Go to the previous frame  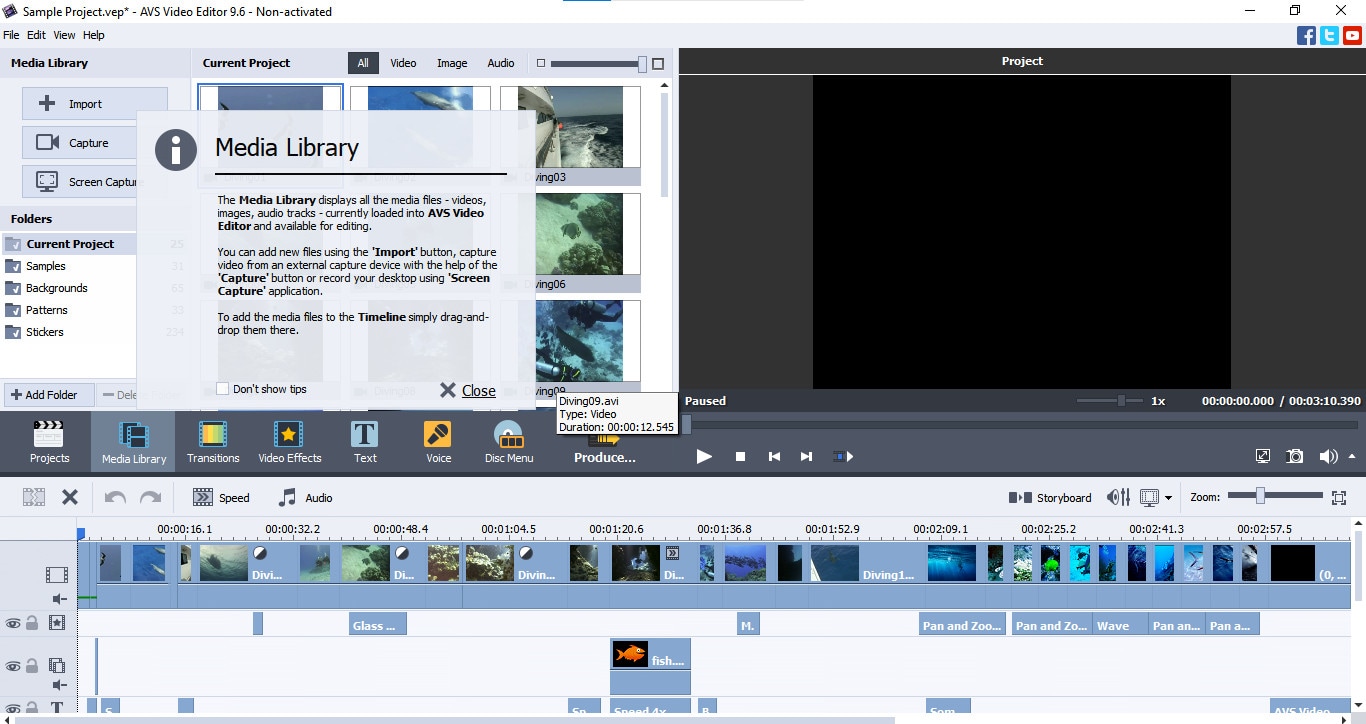point(774,456)
